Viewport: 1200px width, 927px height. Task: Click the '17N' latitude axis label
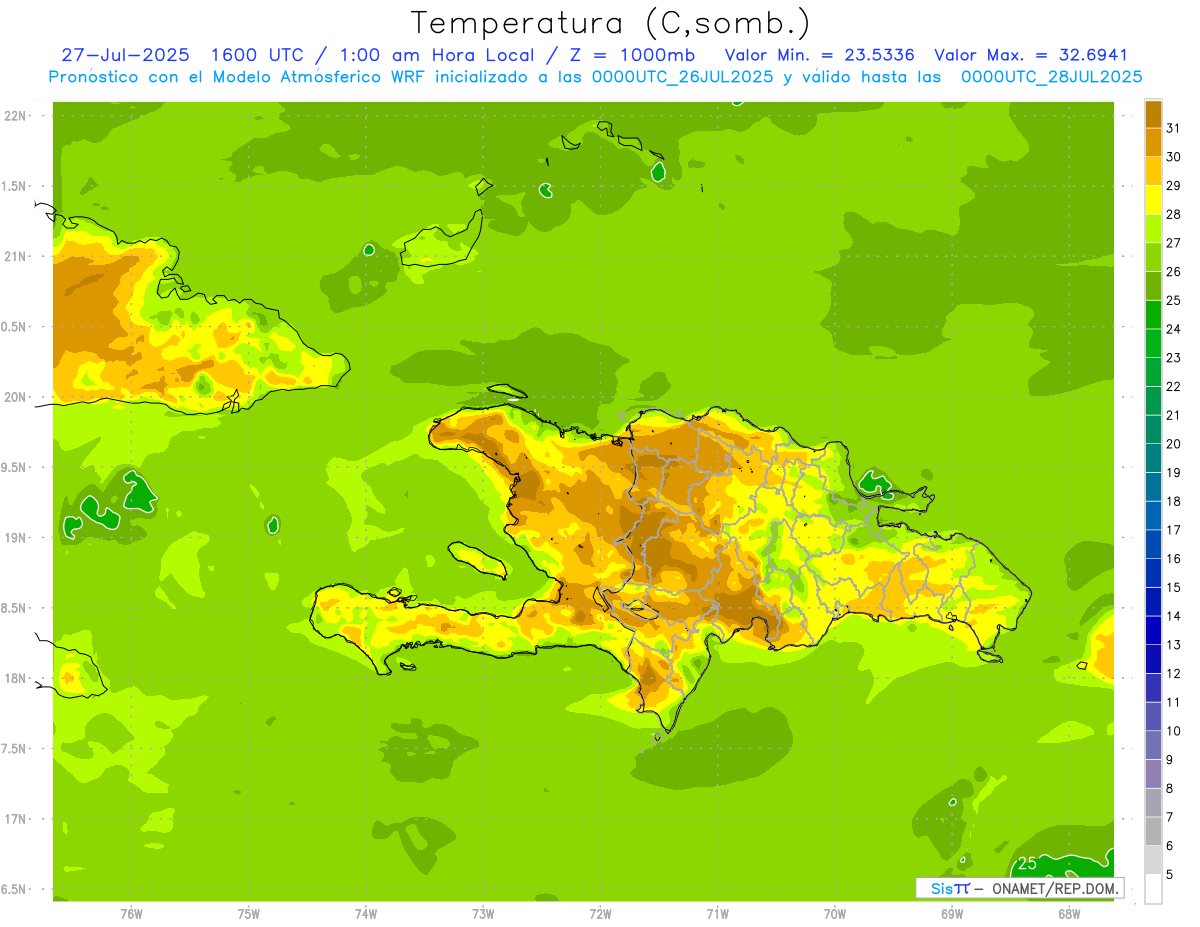pyautogui.click(x=16, y=819)
